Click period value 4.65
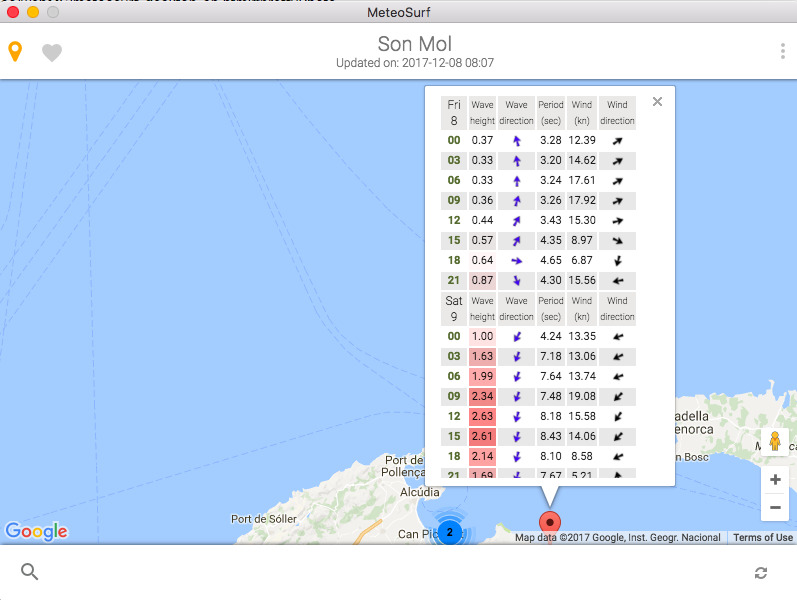The height and width of the screenshot is (600, 797). coord(551,260)
